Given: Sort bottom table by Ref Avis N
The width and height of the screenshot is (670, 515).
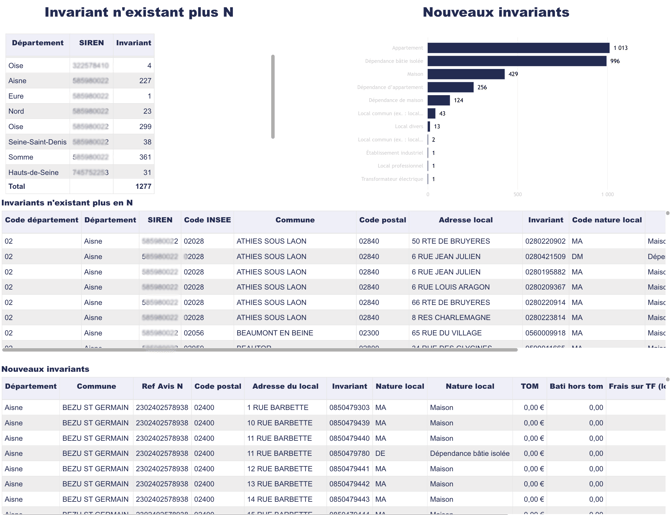Looking at the screenshot, I should [x=162, y=386].
